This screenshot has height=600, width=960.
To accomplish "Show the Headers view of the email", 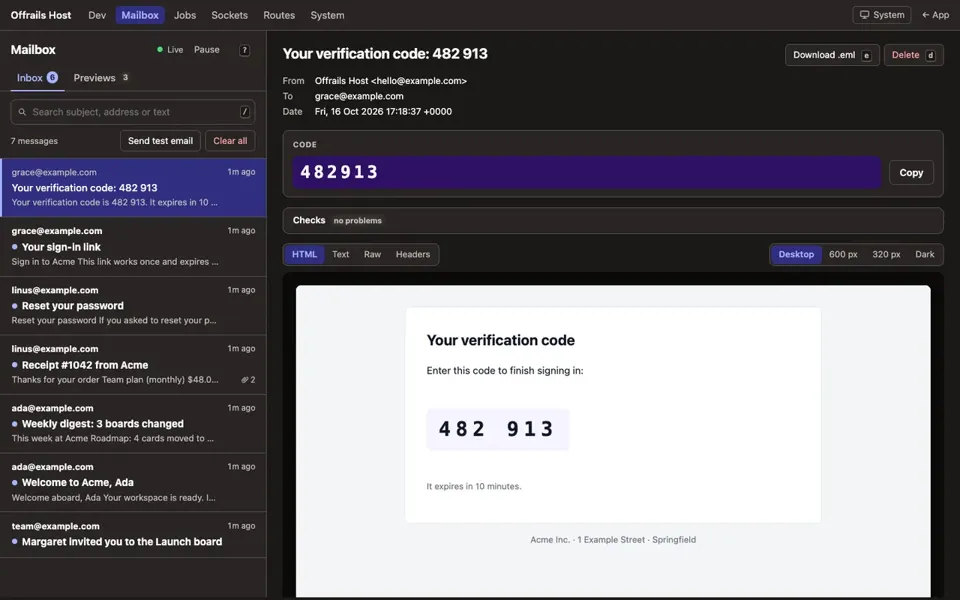I will [x=413, y=254].
